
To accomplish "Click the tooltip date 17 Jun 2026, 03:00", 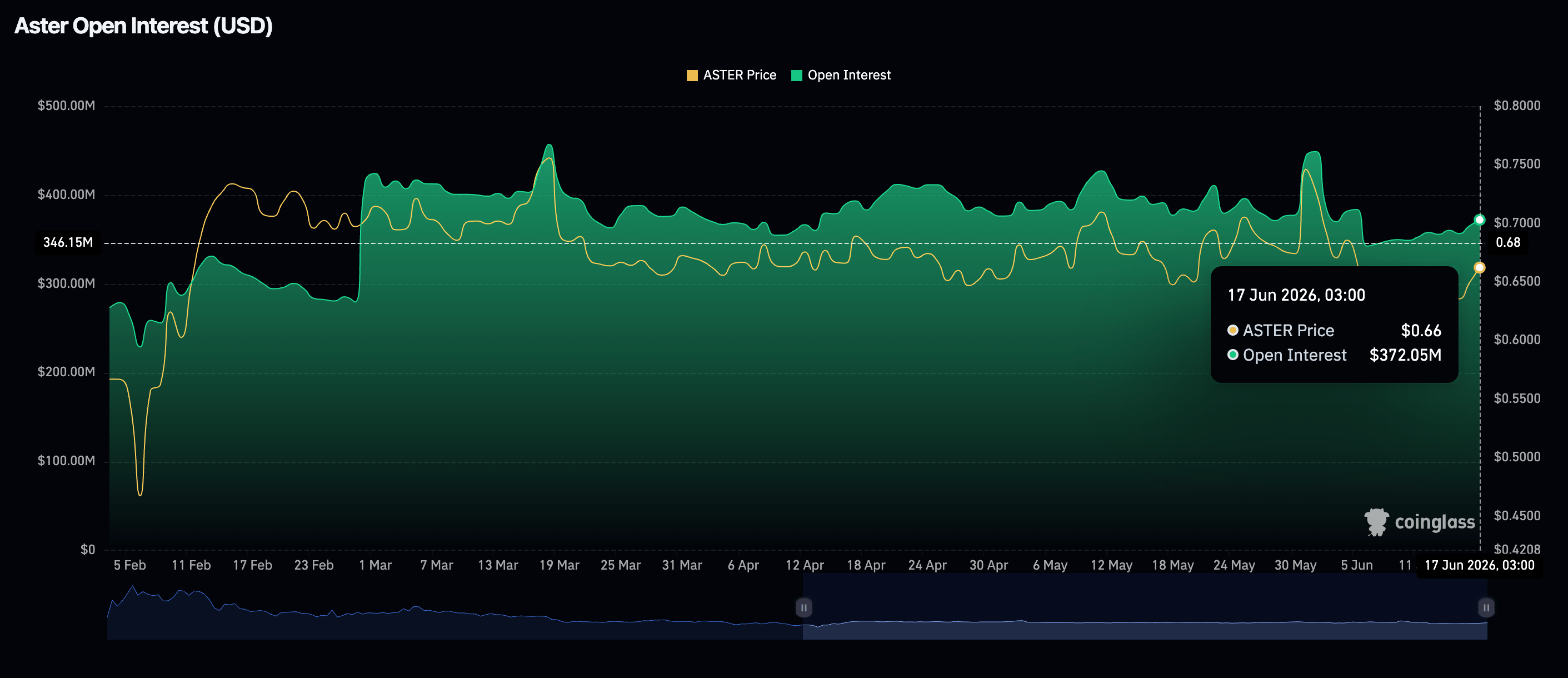I will [x=1296, y=295].
